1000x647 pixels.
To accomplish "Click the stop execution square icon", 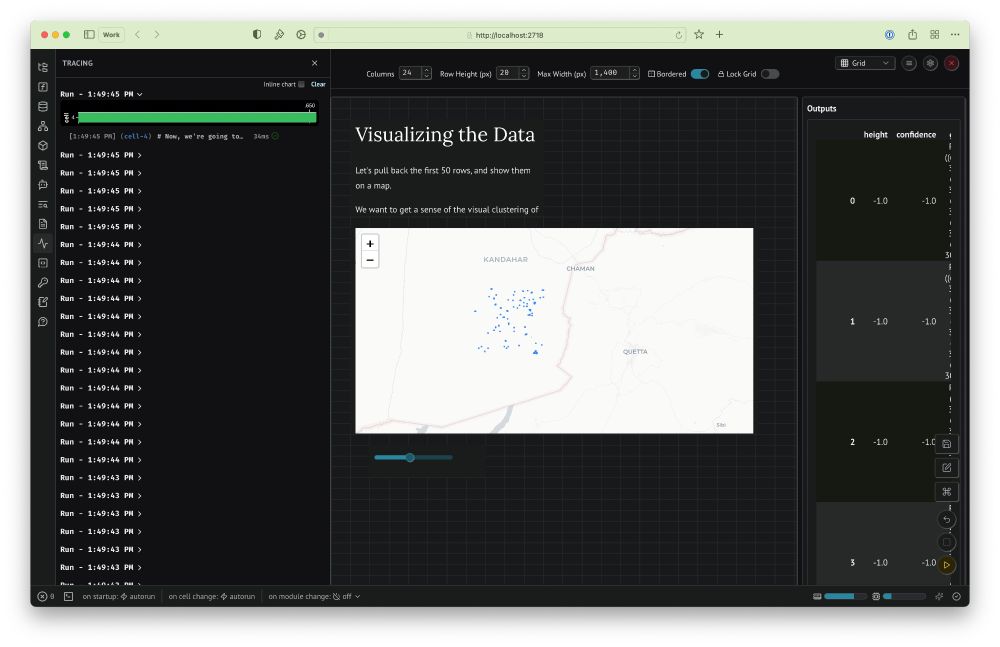I will point(946,542).
